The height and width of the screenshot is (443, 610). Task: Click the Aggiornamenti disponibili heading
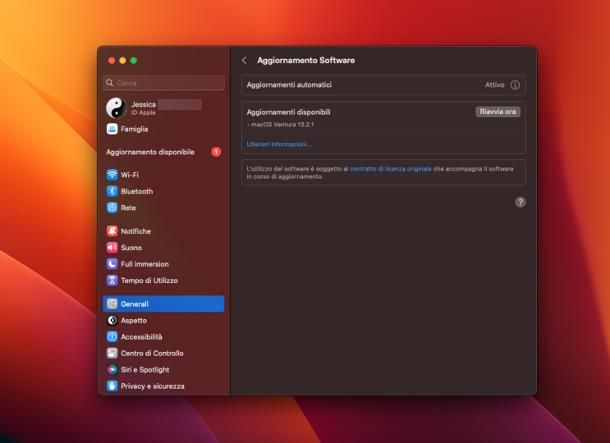coord(288,112)
